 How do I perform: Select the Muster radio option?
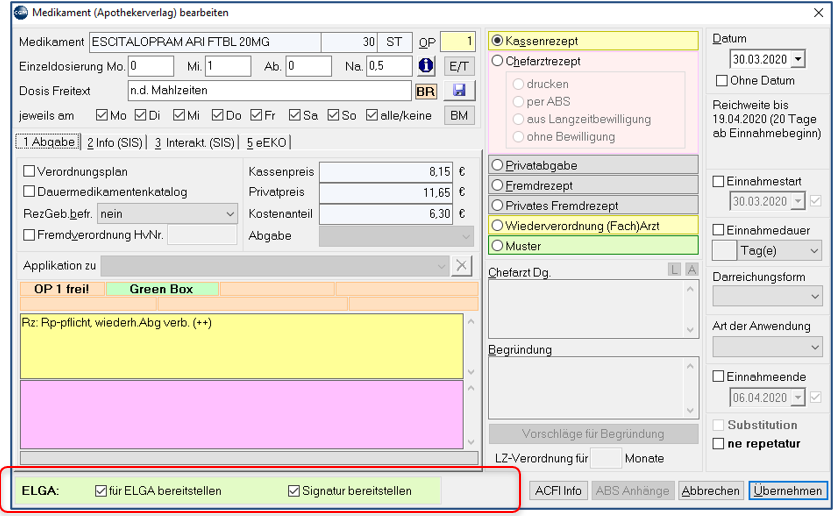point(497,246)
